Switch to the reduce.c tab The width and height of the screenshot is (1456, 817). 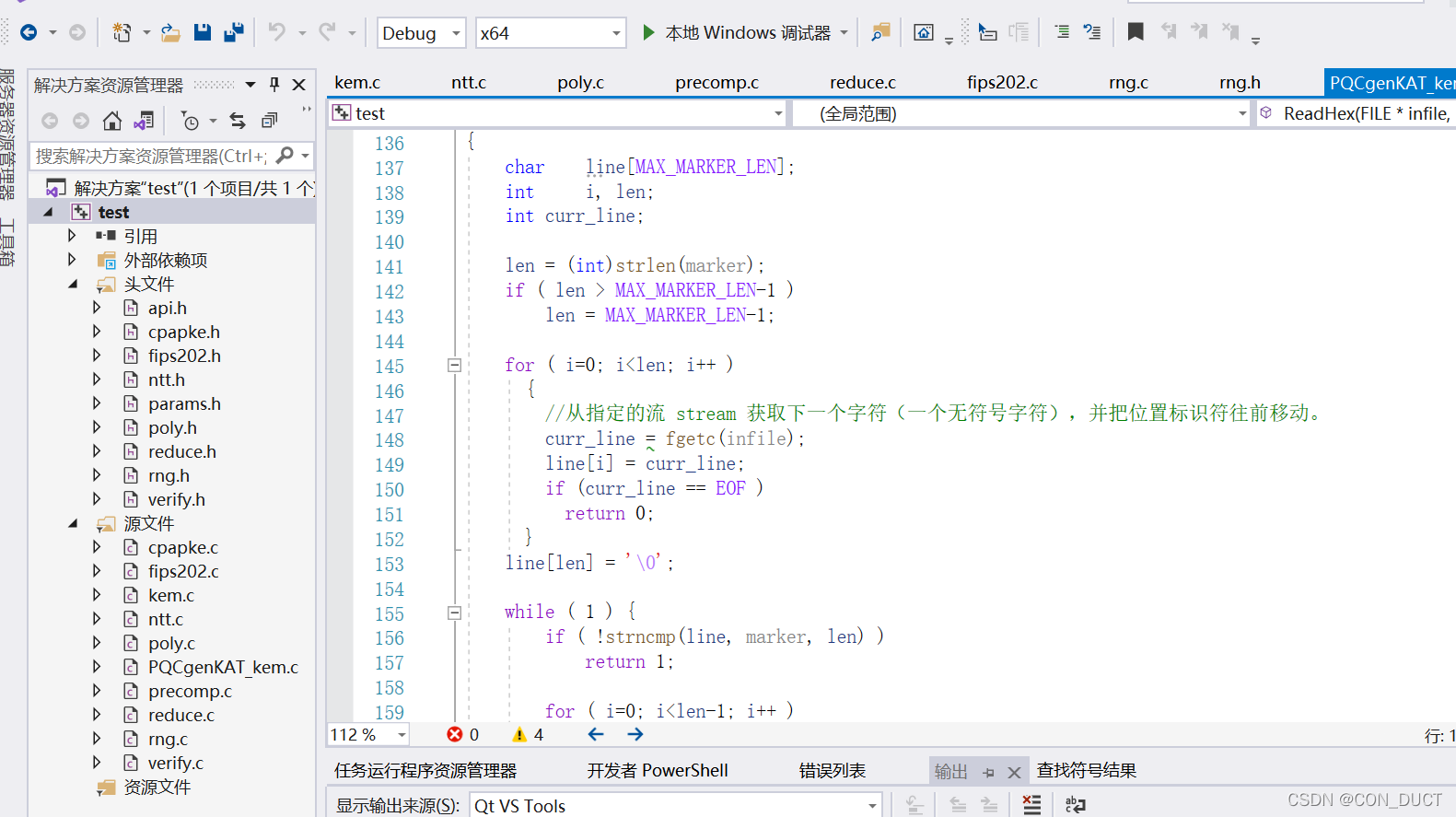point(862,83)
